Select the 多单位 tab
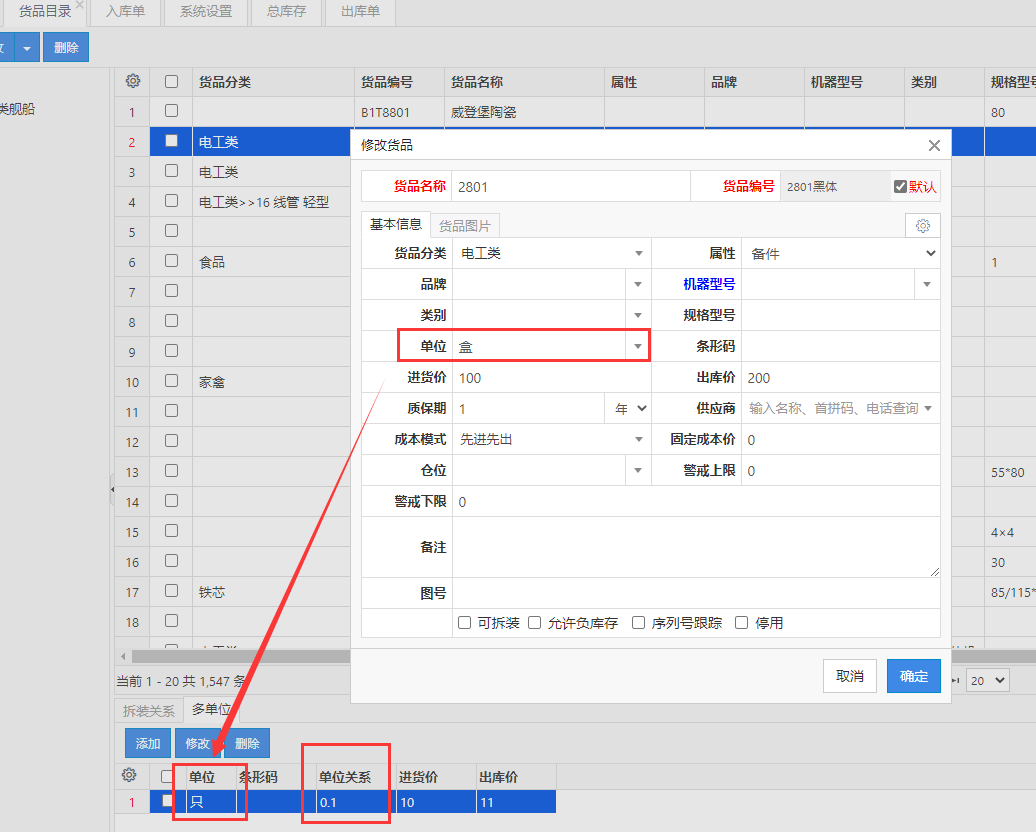This screenshot has height=832, width=1036. click(x=211, y=709)
